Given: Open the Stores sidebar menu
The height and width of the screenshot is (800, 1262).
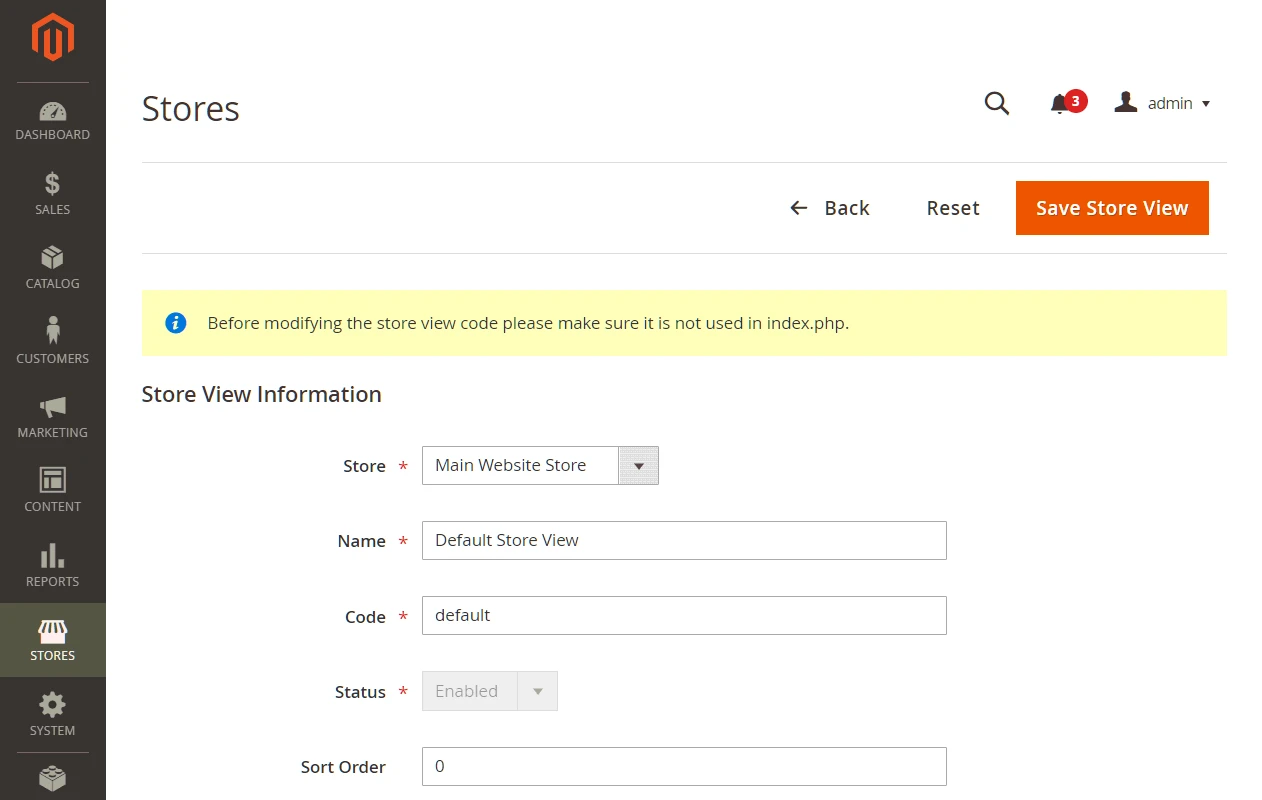Looking at the screenshot, I should point(52,640).
